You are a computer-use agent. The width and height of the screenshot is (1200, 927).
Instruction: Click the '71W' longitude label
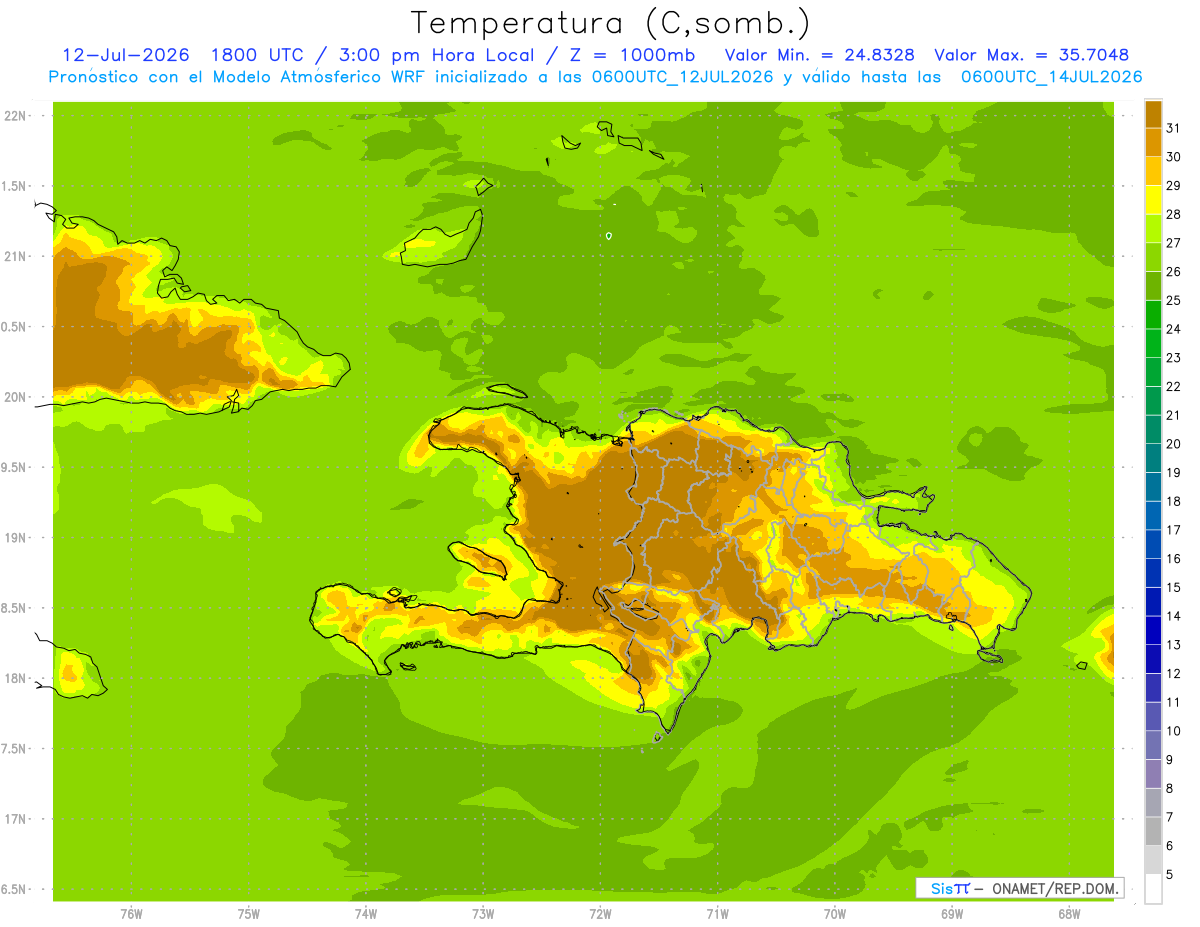[x=717, y=913]
